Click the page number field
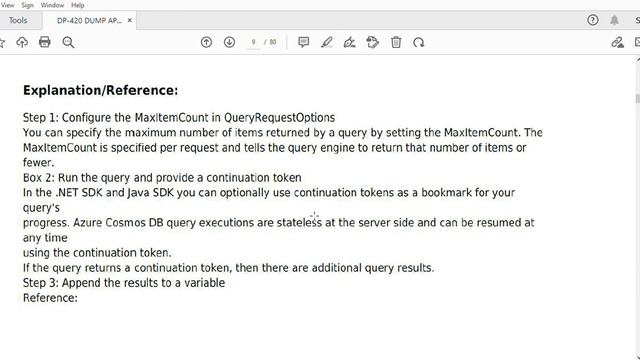Screen dimensions: 640x360 (253, 42)
